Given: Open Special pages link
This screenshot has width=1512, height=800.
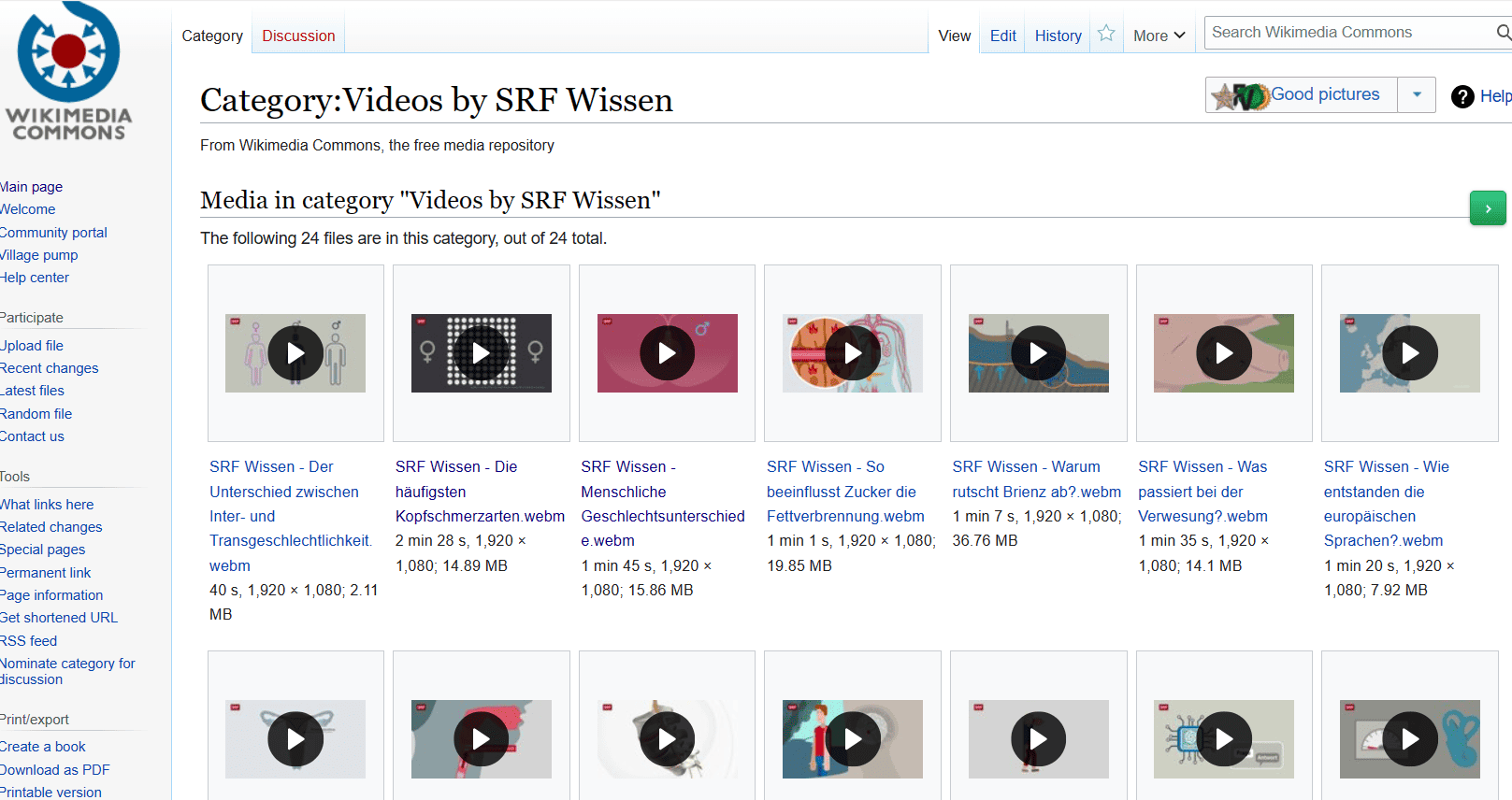Looking at the screenshot, I should (x=42, y=550).
